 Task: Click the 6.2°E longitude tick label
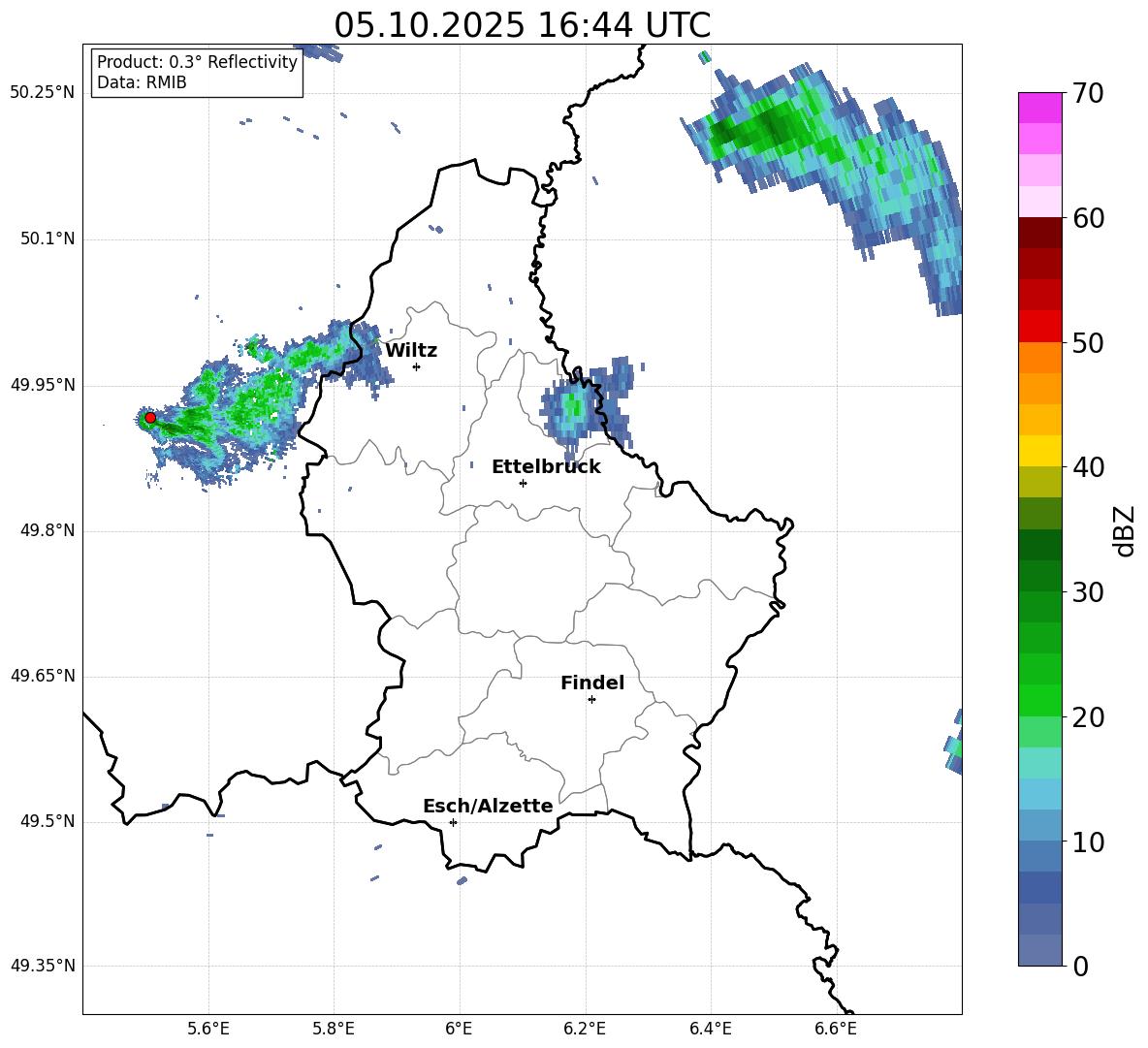[585, 1029]
